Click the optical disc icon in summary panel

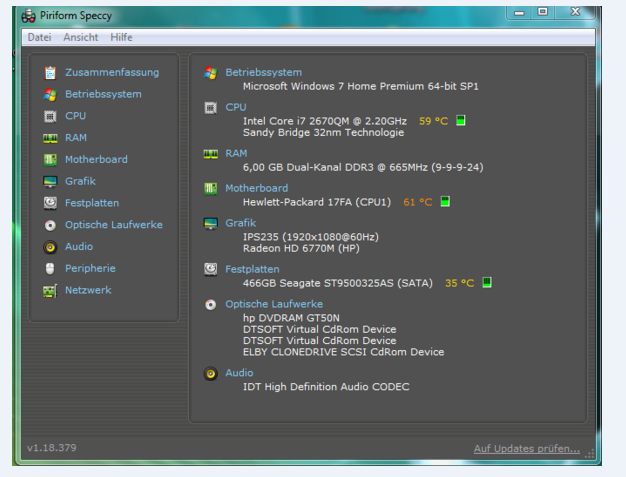210,305
